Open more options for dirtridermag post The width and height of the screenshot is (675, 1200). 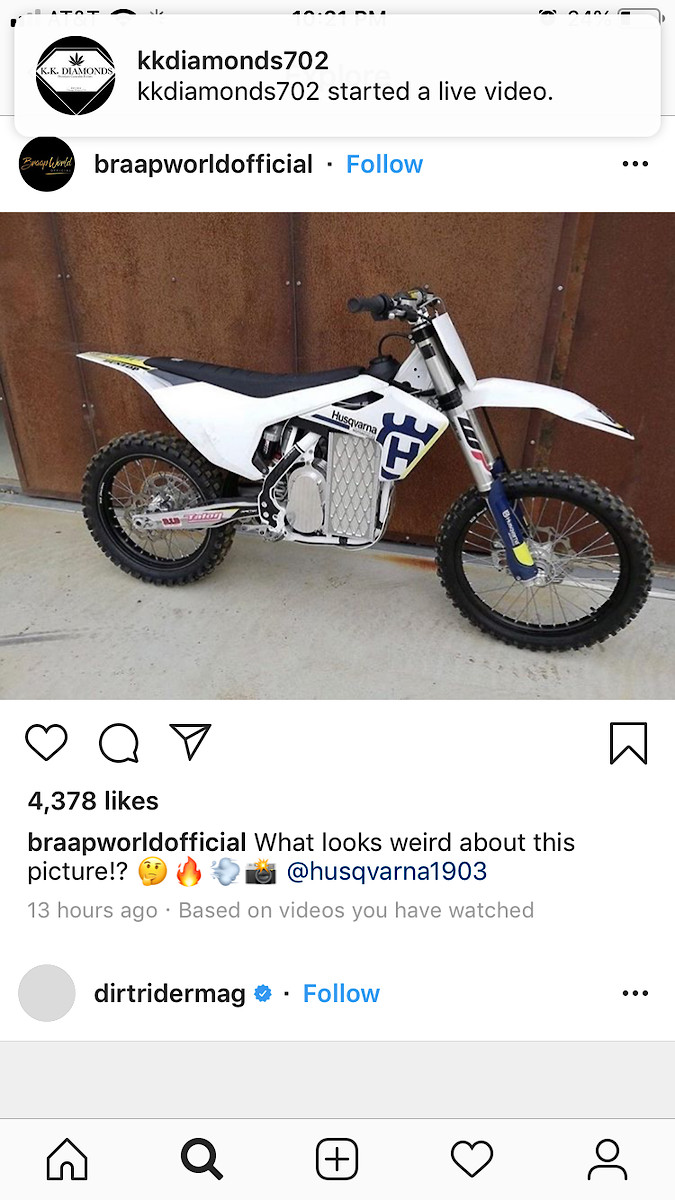635,993
